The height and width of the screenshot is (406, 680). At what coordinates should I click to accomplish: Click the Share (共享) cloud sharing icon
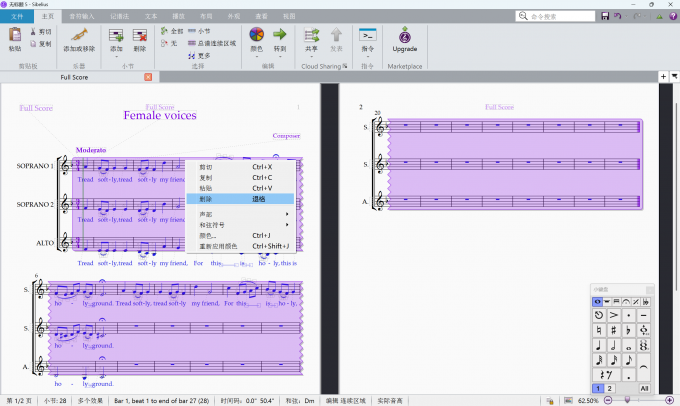pos(311,35)
